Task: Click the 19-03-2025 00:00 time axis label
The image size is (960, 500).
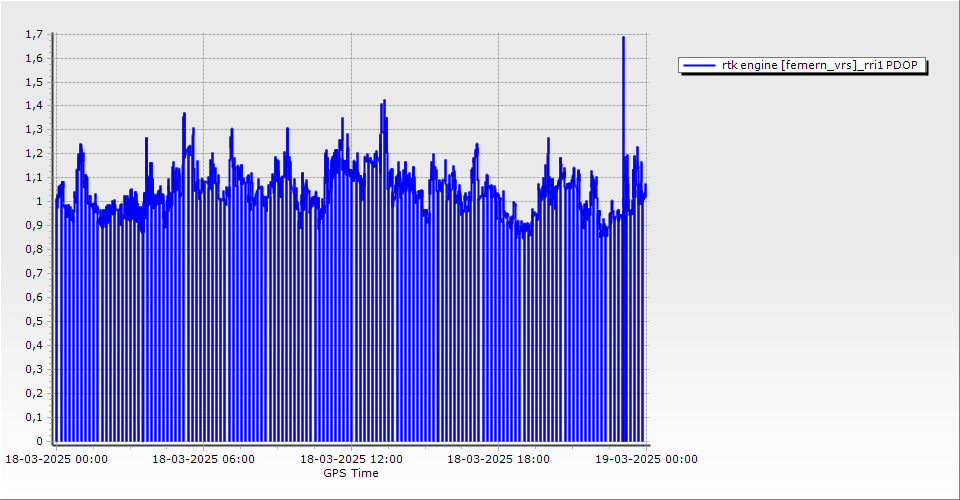Action: 646,460
